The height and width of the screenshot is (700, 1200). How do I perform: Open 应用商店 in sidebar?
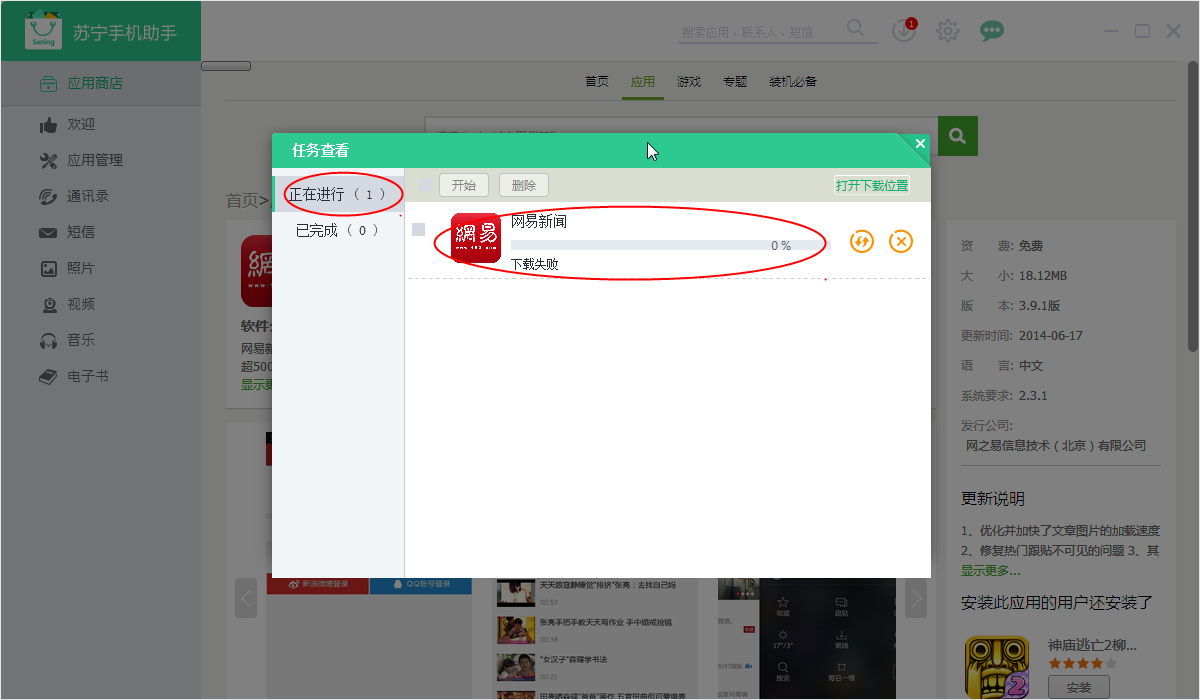[100, 84]
